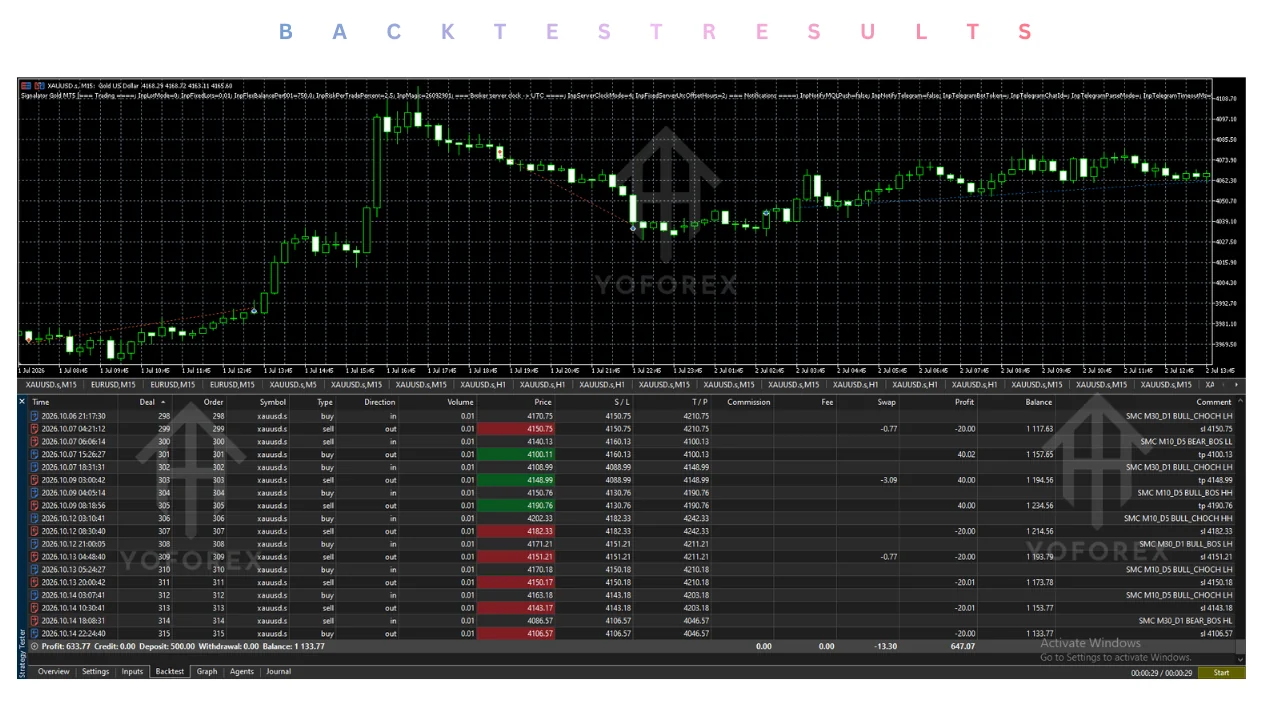Click the elapsed time 00:00:29 / 00:00:29

coord(1161,673)
